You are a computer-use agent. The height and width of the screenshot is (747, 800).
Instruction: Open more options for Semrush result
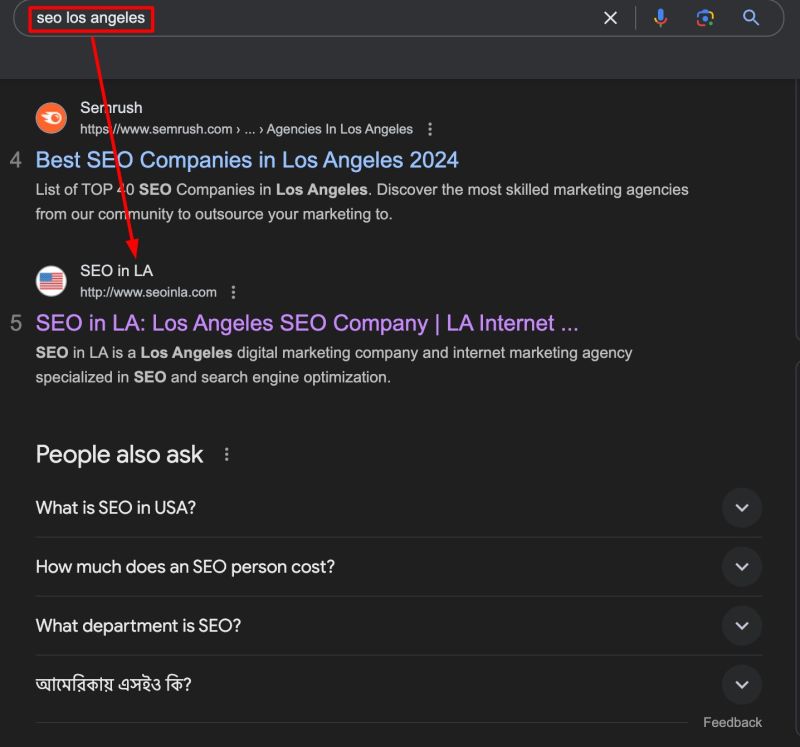point(430,129)
